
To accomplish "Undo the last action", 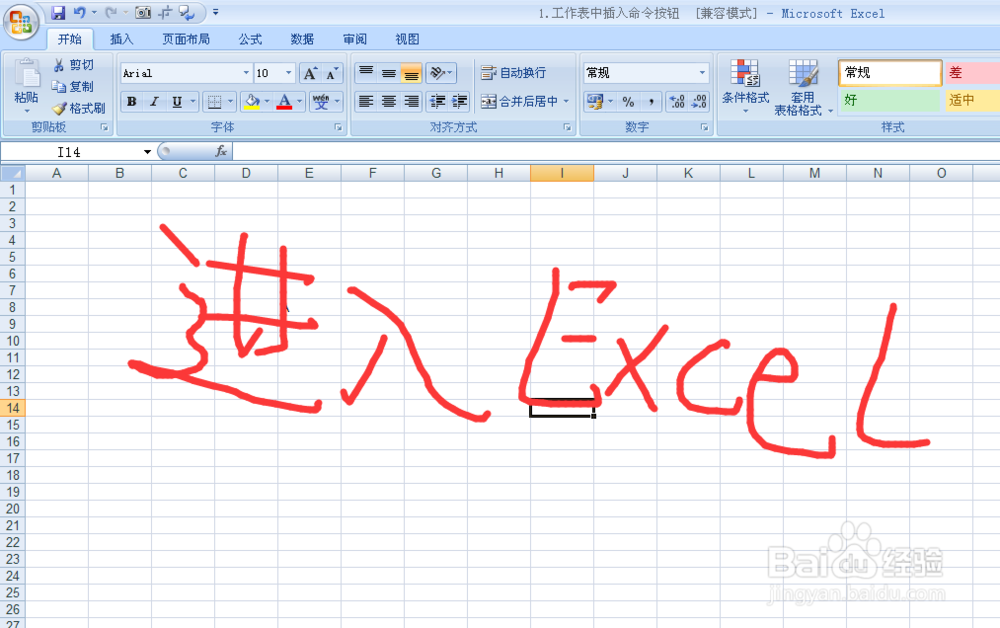I will (80, 12).
